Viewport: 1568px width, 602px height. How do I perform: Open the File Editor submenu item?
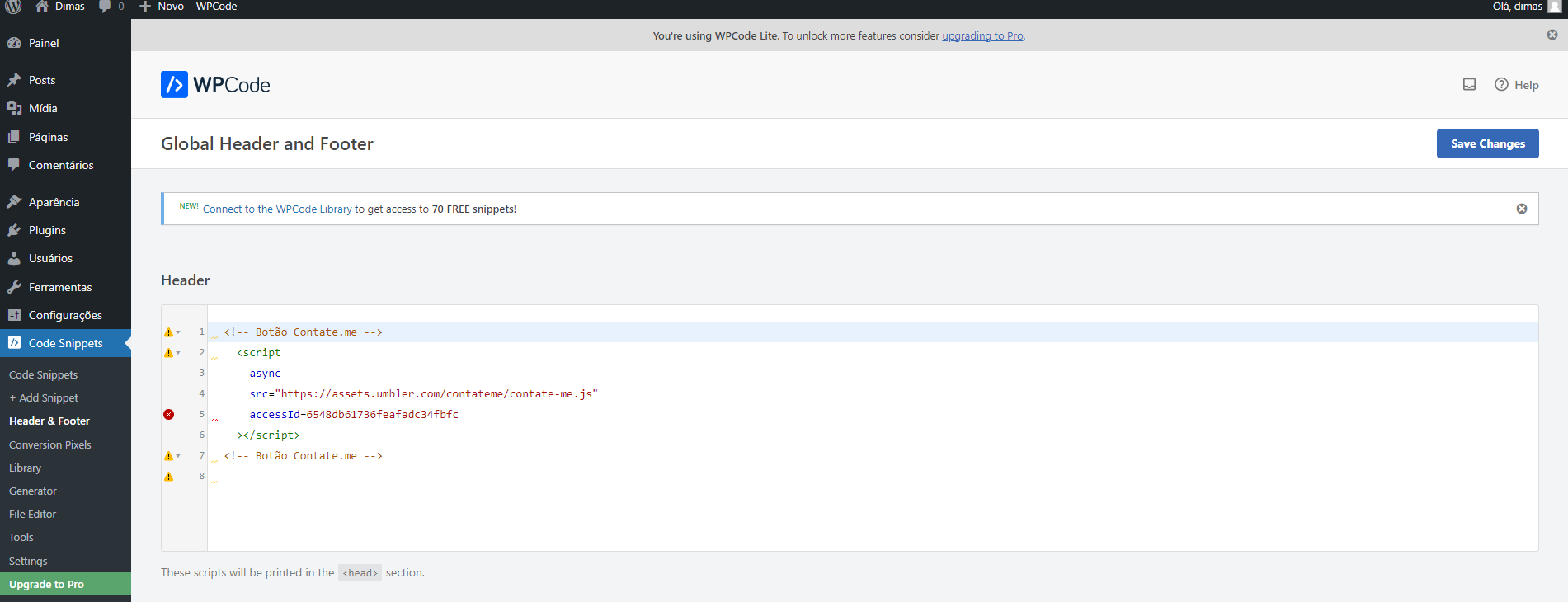pyautogui.click(x=32, y=514)
